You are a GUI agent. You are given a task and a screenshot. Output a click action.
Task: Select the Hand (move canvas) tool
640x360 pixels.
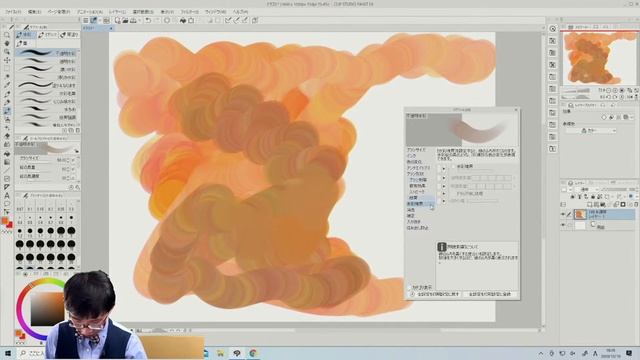(x=7, y=43)
